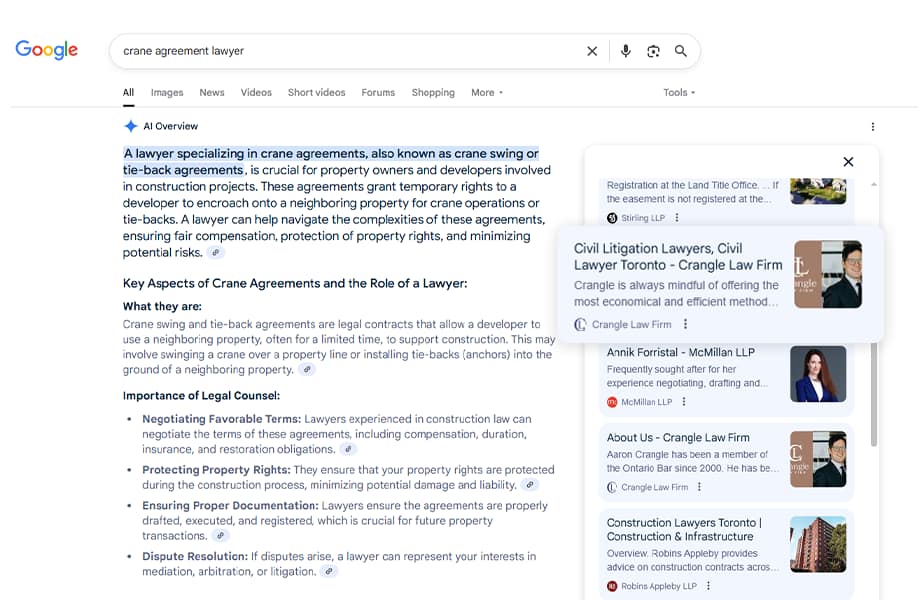Image resolution: width=918 pixels, height=600 pixels.
Task: Open three-dot menu beside Stirling LLP
Action: (x=677, y=218)
